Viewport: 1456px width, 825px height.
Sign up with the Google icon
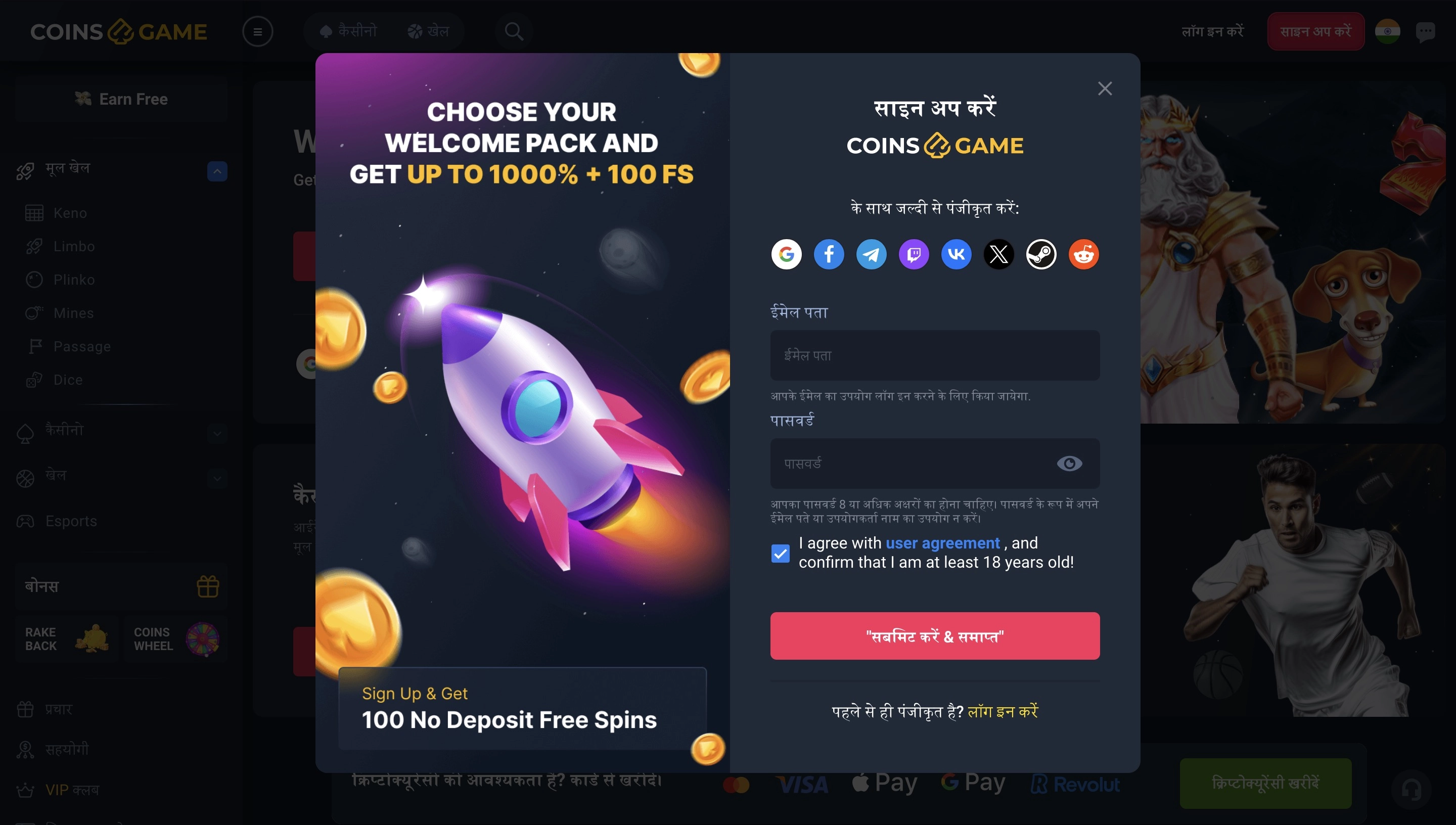tap(786, 254)
